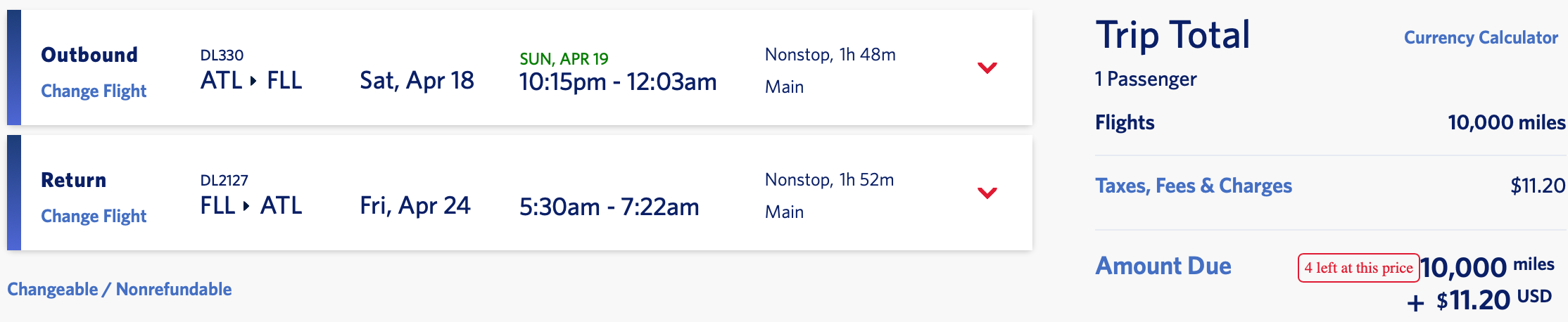The height and width of the screenshot is (322, 1568).
Task: Click the Fri, Apr 24 return date
Action: pos(415,206)
